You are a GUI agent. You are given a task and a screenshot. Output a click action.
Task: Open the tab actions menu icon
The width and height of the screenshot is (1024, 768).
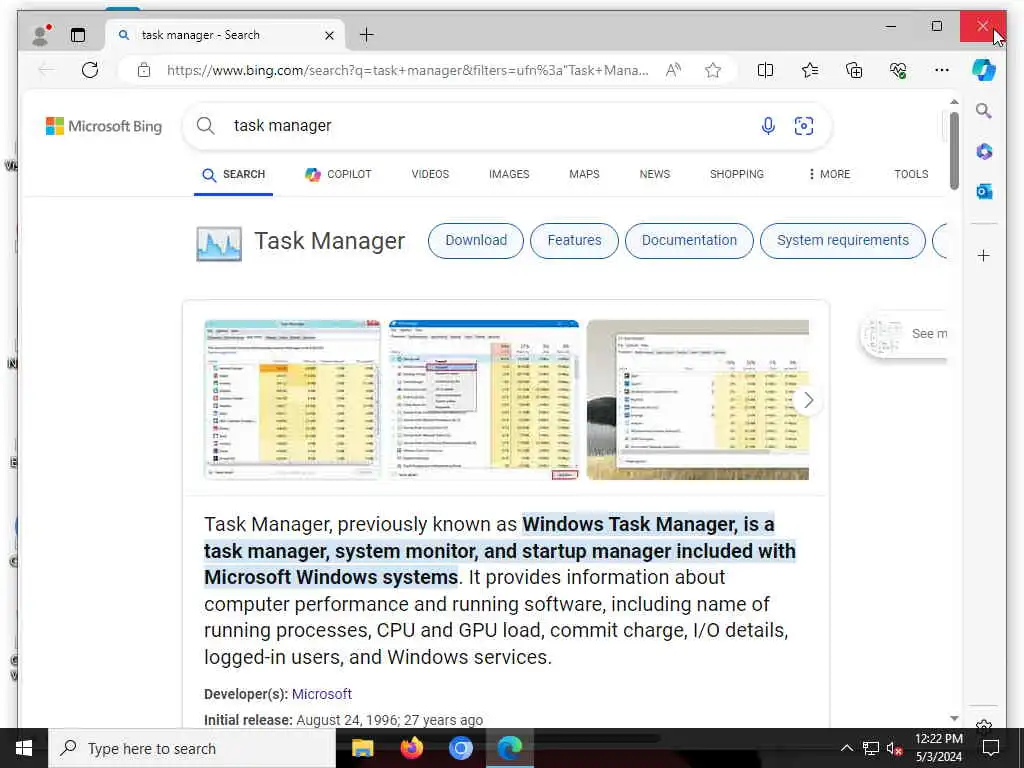coord(78,35)
